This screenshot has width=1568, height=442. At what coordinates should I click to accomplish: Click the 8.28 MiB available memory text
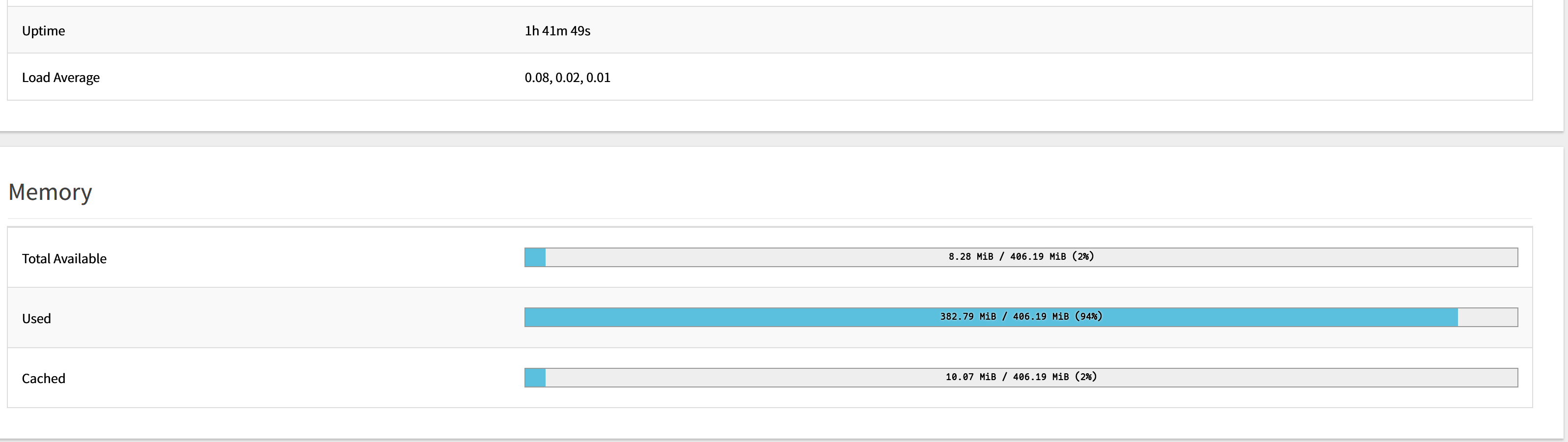click(x=970, y=256)
